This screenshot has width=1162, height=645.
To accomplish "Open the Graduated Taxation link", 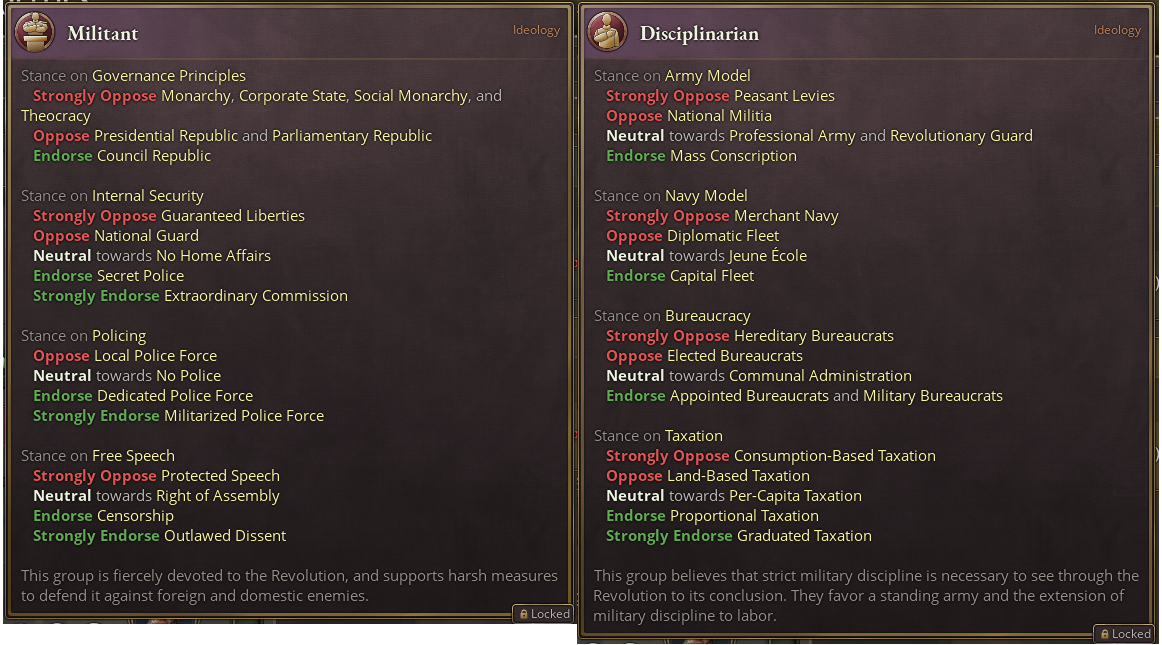I will tap(804, 536).
